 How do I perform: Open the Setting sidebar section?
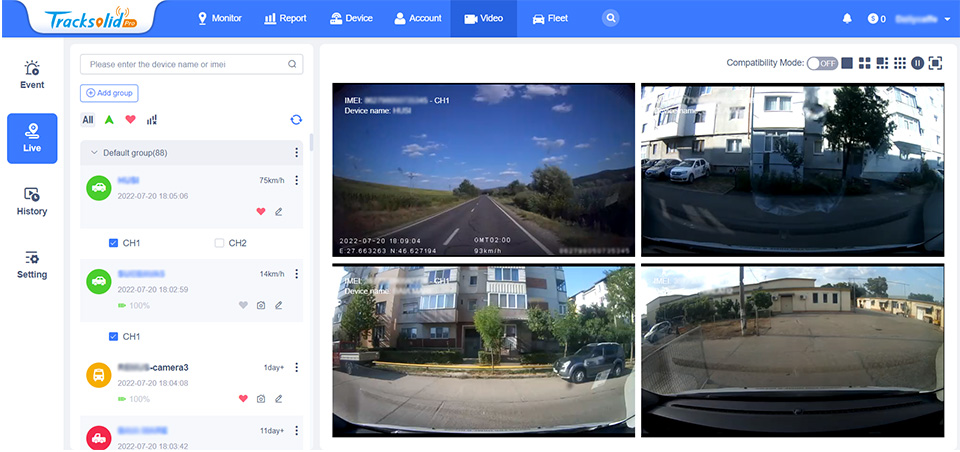tap(32, 265)
